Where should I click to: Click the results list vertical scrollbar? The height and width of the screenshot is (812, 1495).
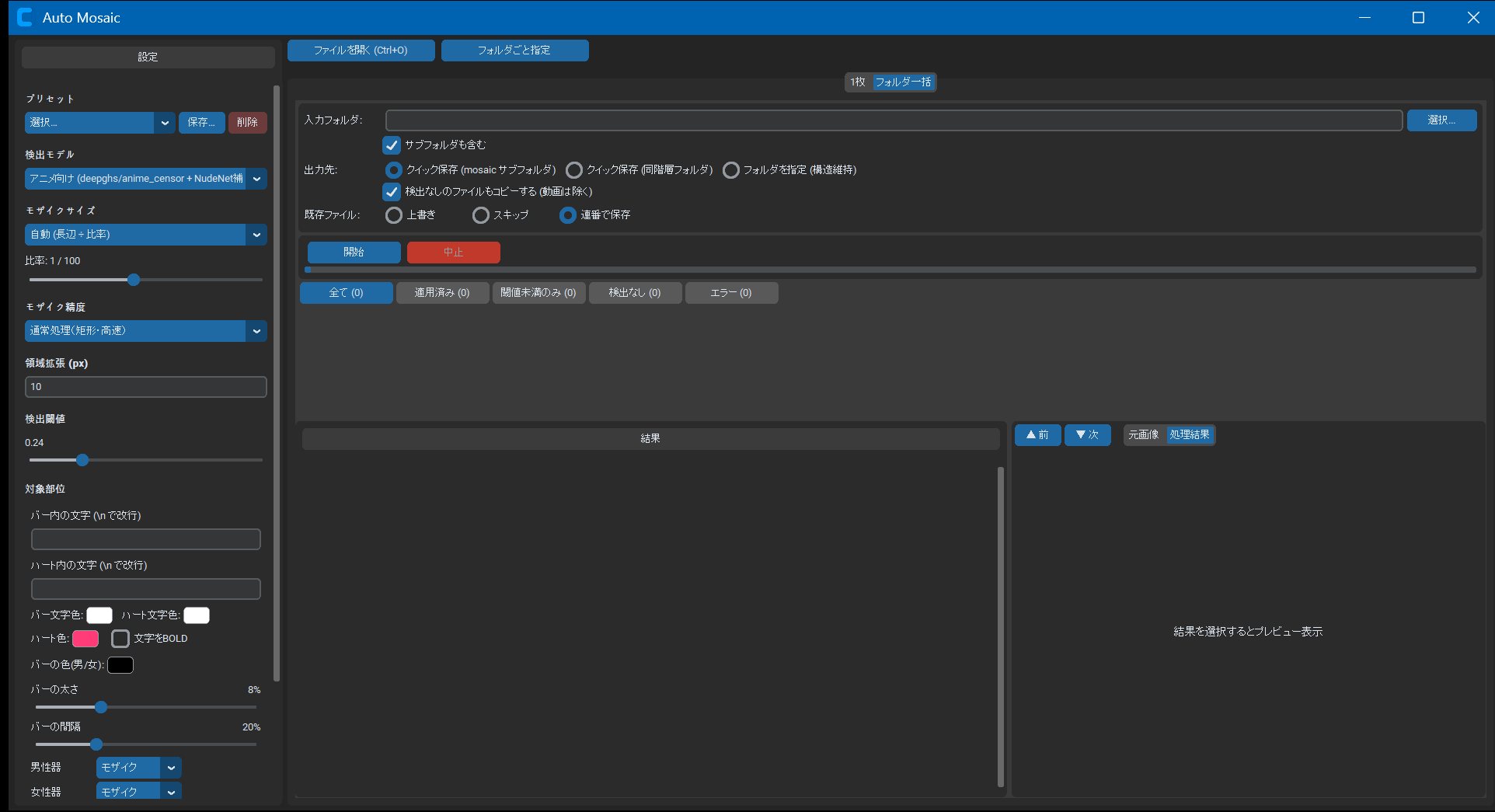[1001, 626]
